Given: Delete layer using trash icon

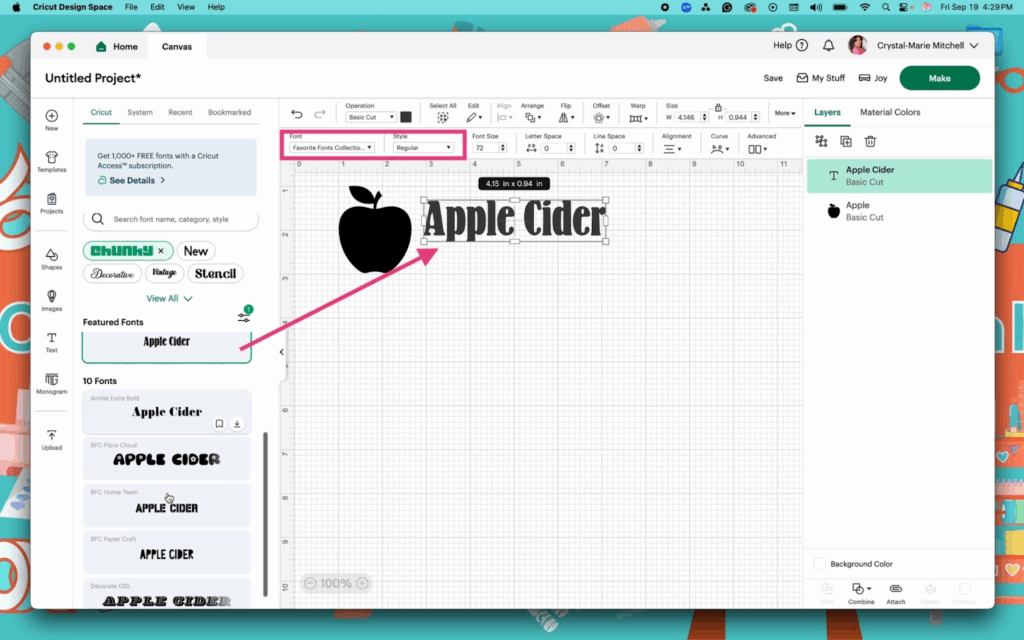Looking at the screenshot, I should click(870, 142).
